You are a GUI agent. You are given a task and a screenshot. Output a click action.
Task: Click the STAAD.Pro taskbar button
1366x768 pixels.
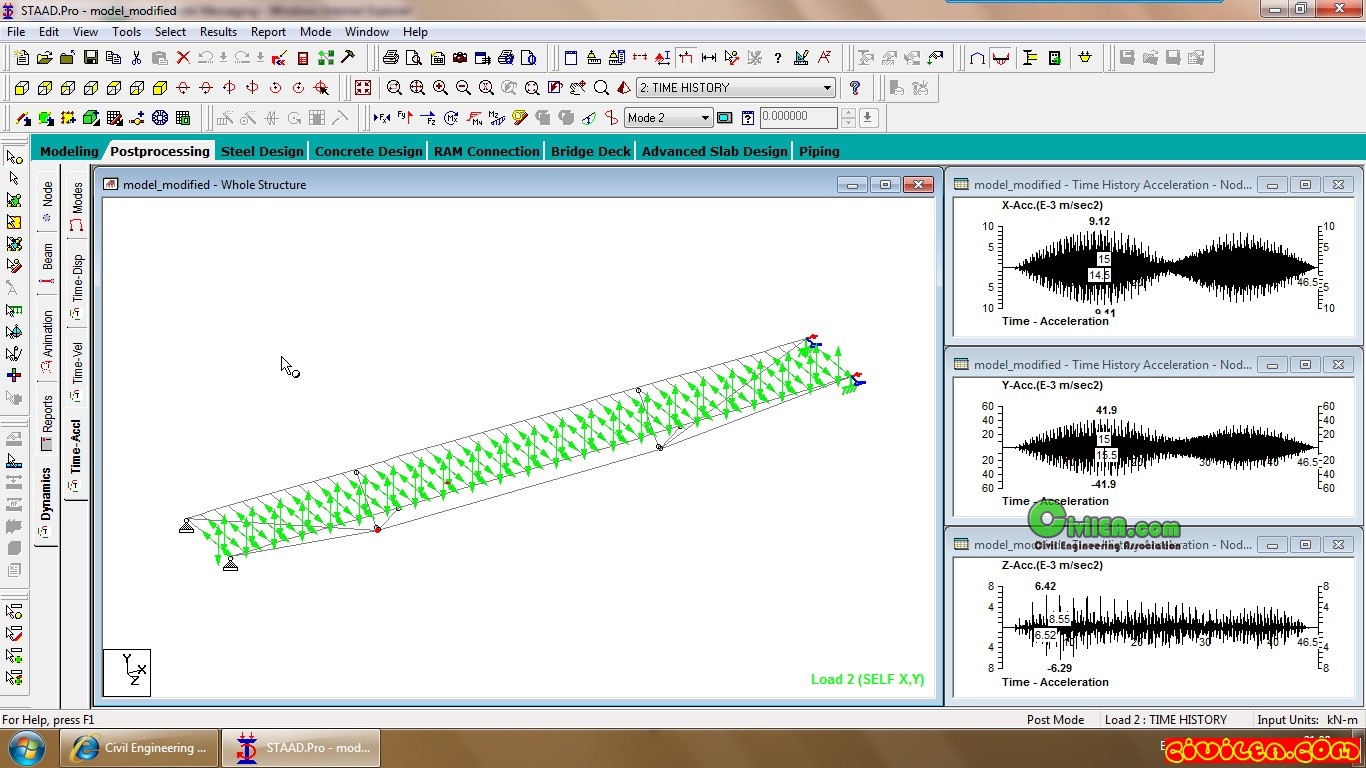point(301,748)
